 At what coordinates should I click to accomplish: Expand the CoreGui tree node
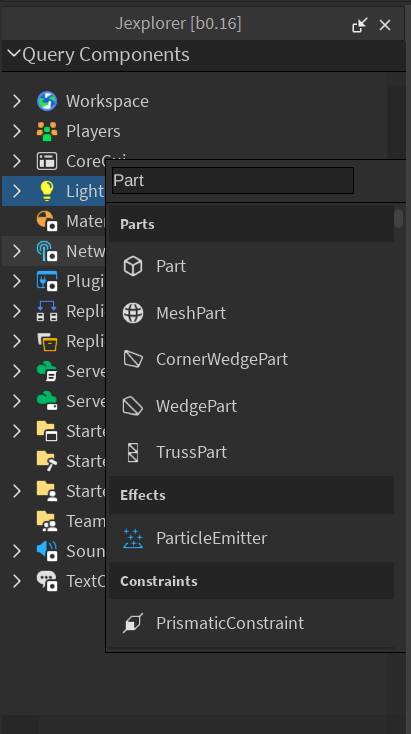click(17, 161)
